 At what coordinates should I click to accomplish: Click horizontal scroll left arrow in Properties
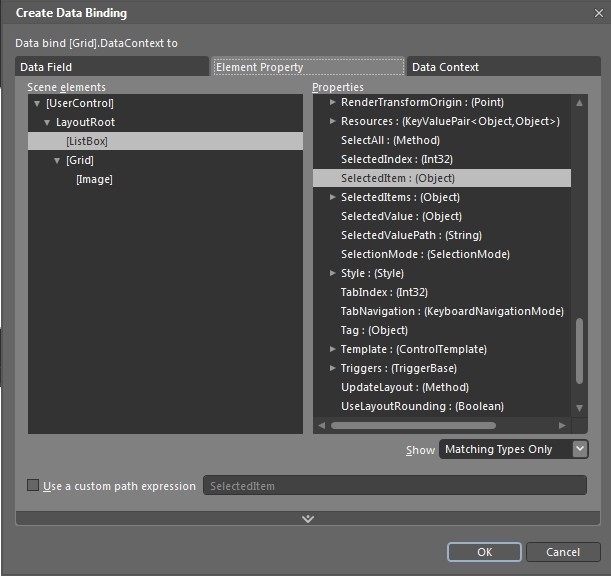321,426
